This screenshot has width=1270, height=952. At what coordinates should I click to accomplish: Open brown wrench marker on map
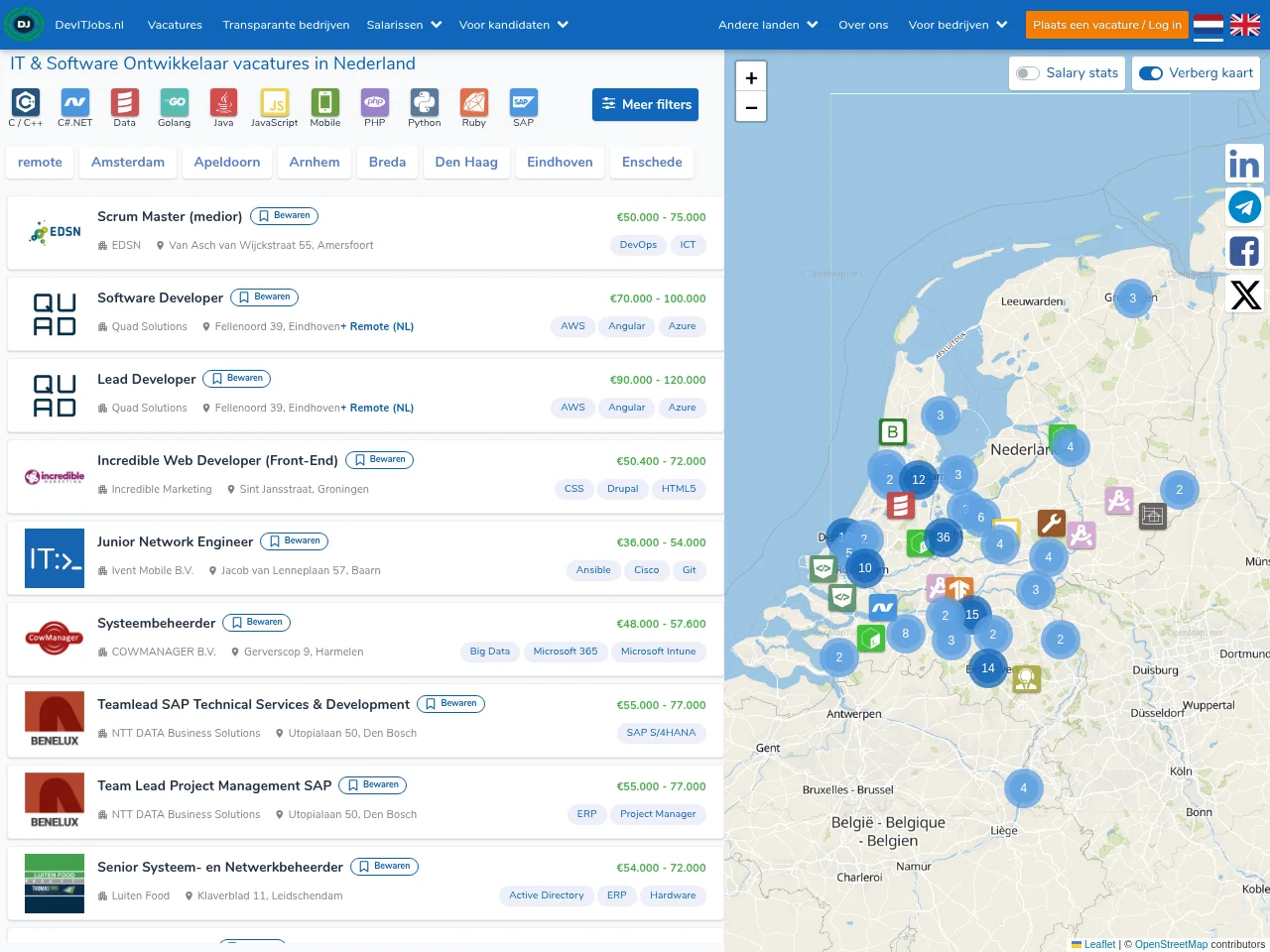coord(1051,522)
